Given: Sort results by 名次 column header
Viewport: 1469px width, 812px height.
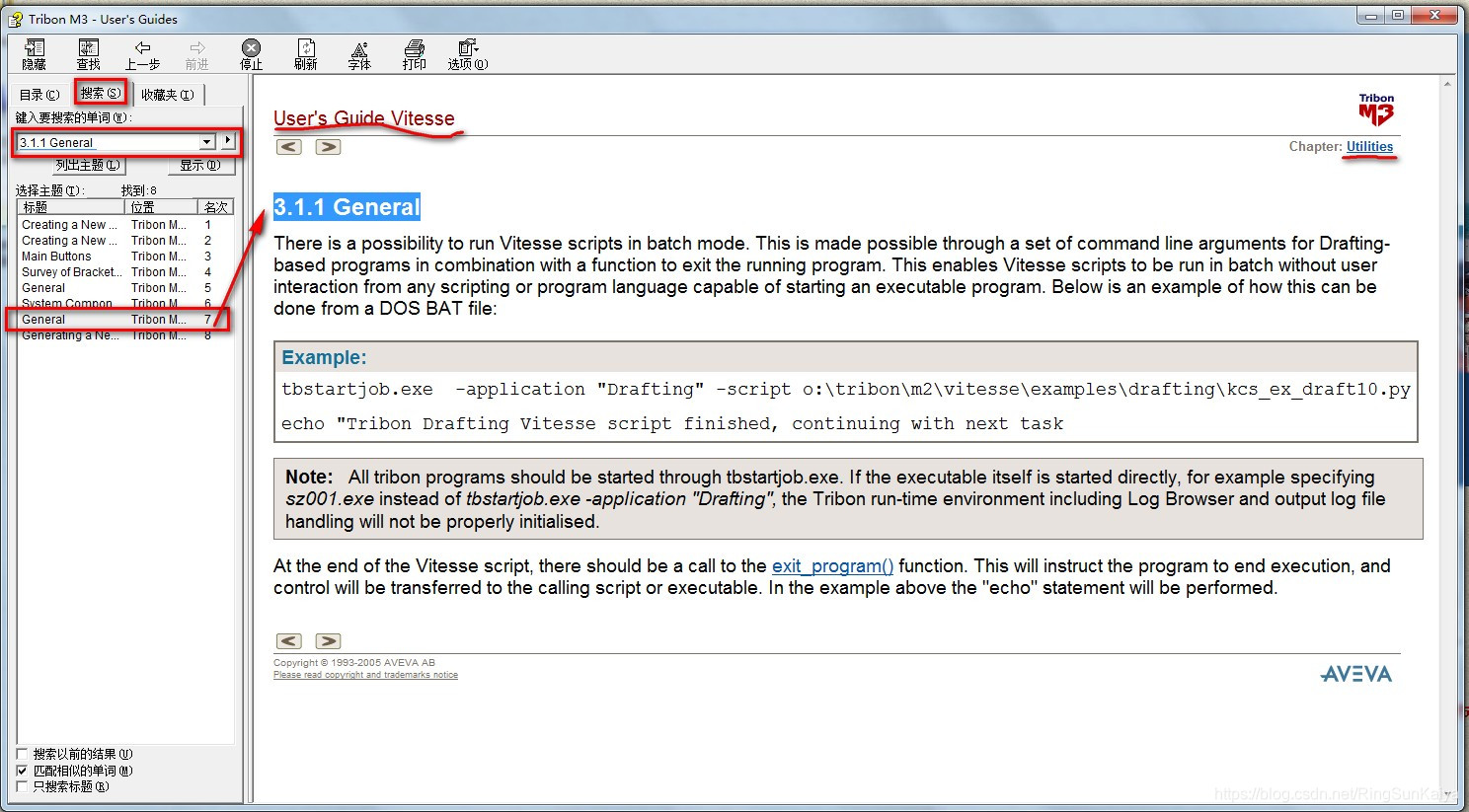Looking at the screenshot, I should pos(216,207).
